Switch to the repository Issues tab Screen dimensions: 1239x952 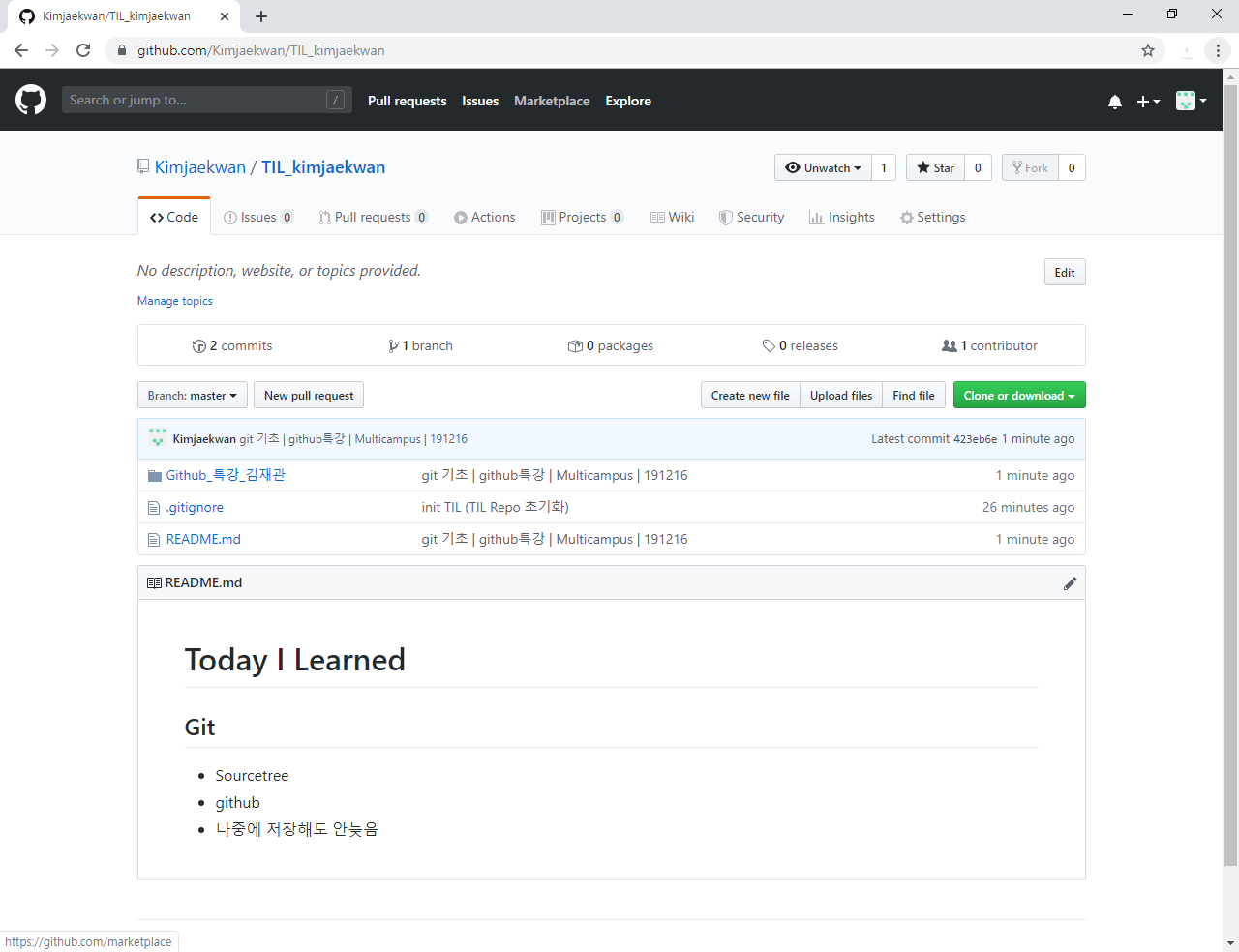point(258,217)
